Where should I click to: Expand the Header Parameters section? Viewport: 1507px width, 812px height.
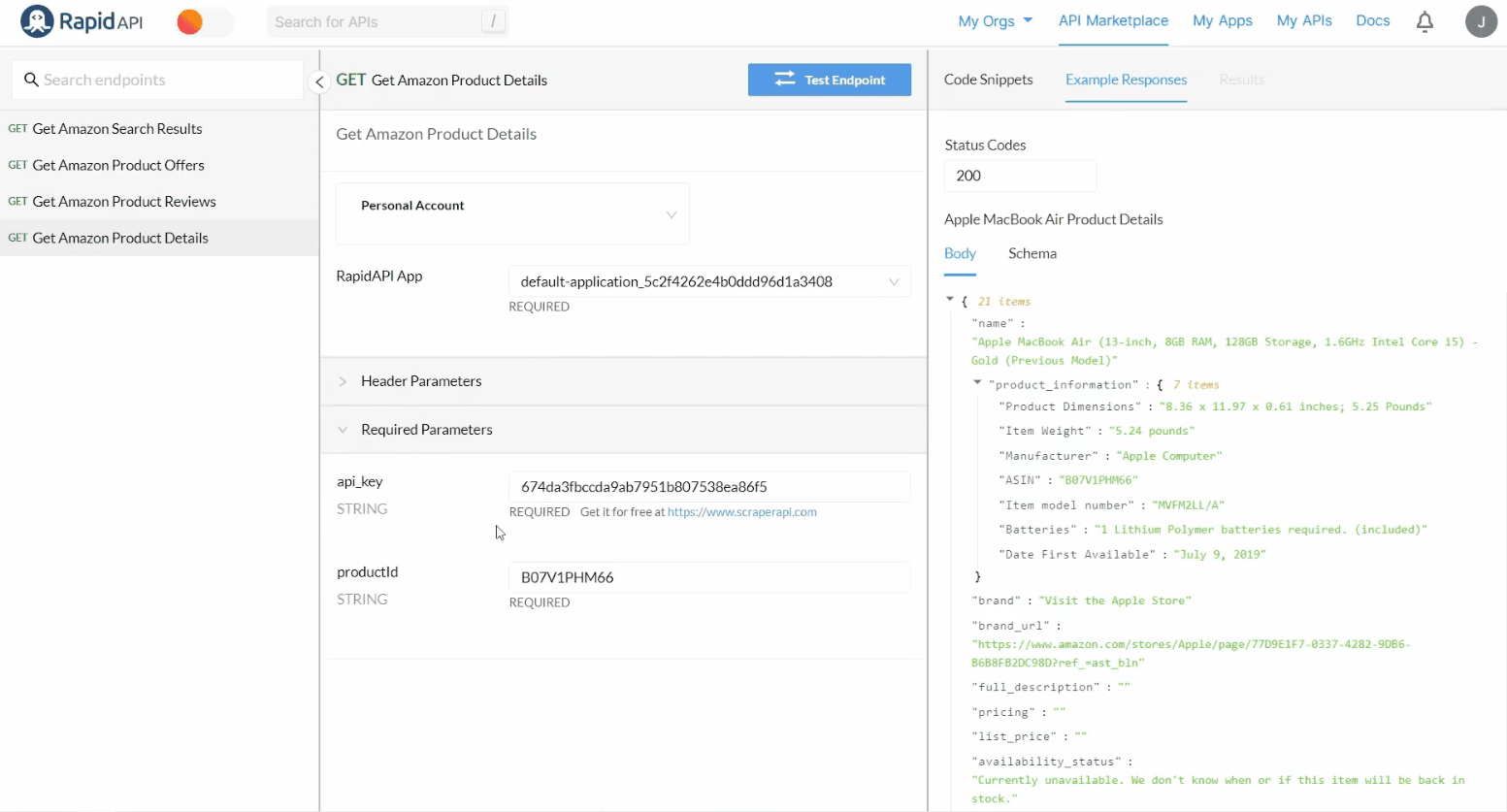(624, 381)
